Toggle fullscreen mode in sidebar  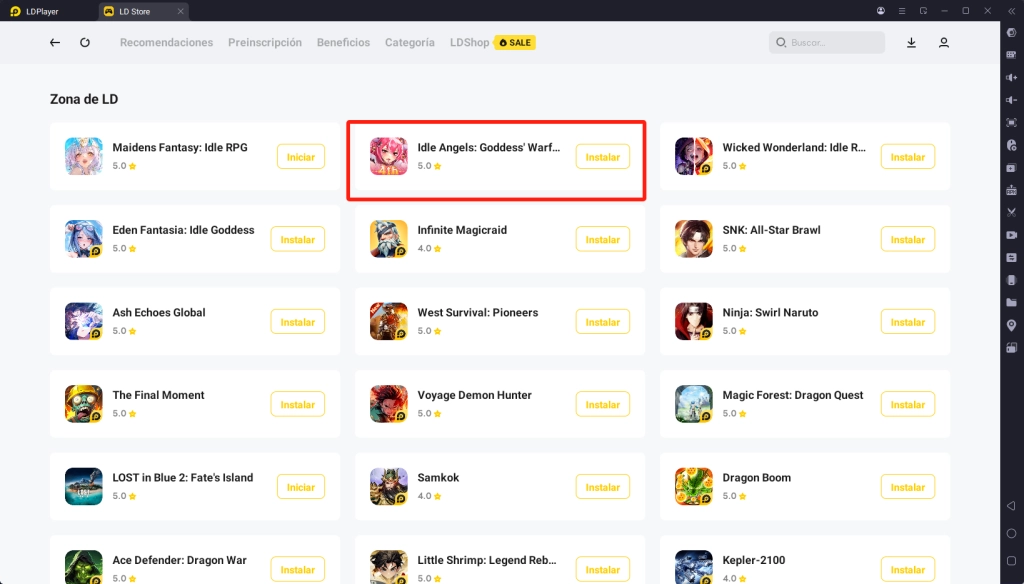click(1012, 123)
